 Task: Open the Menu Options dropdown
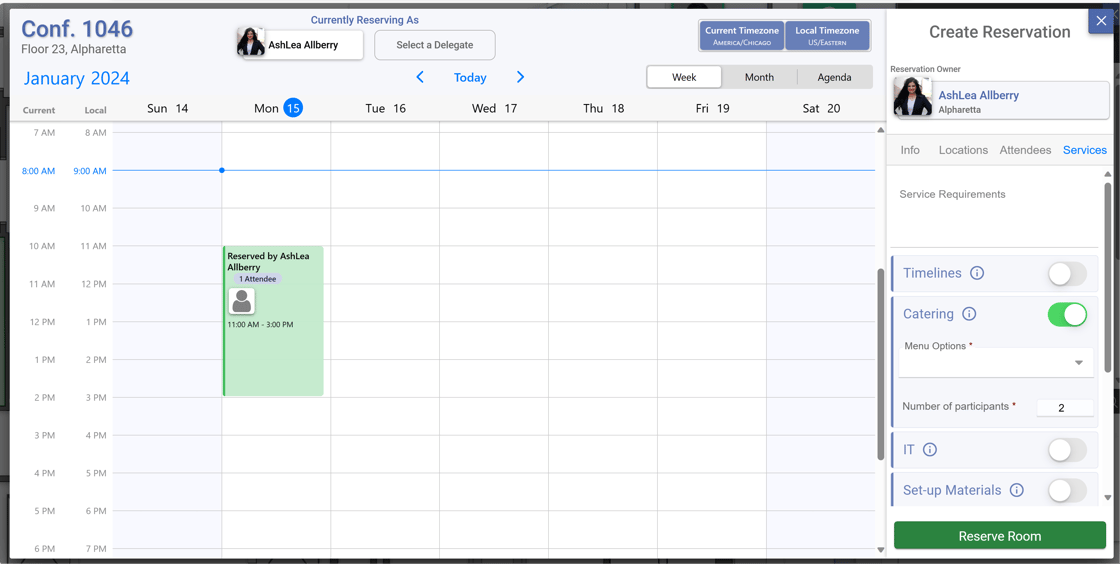[995, 363]
